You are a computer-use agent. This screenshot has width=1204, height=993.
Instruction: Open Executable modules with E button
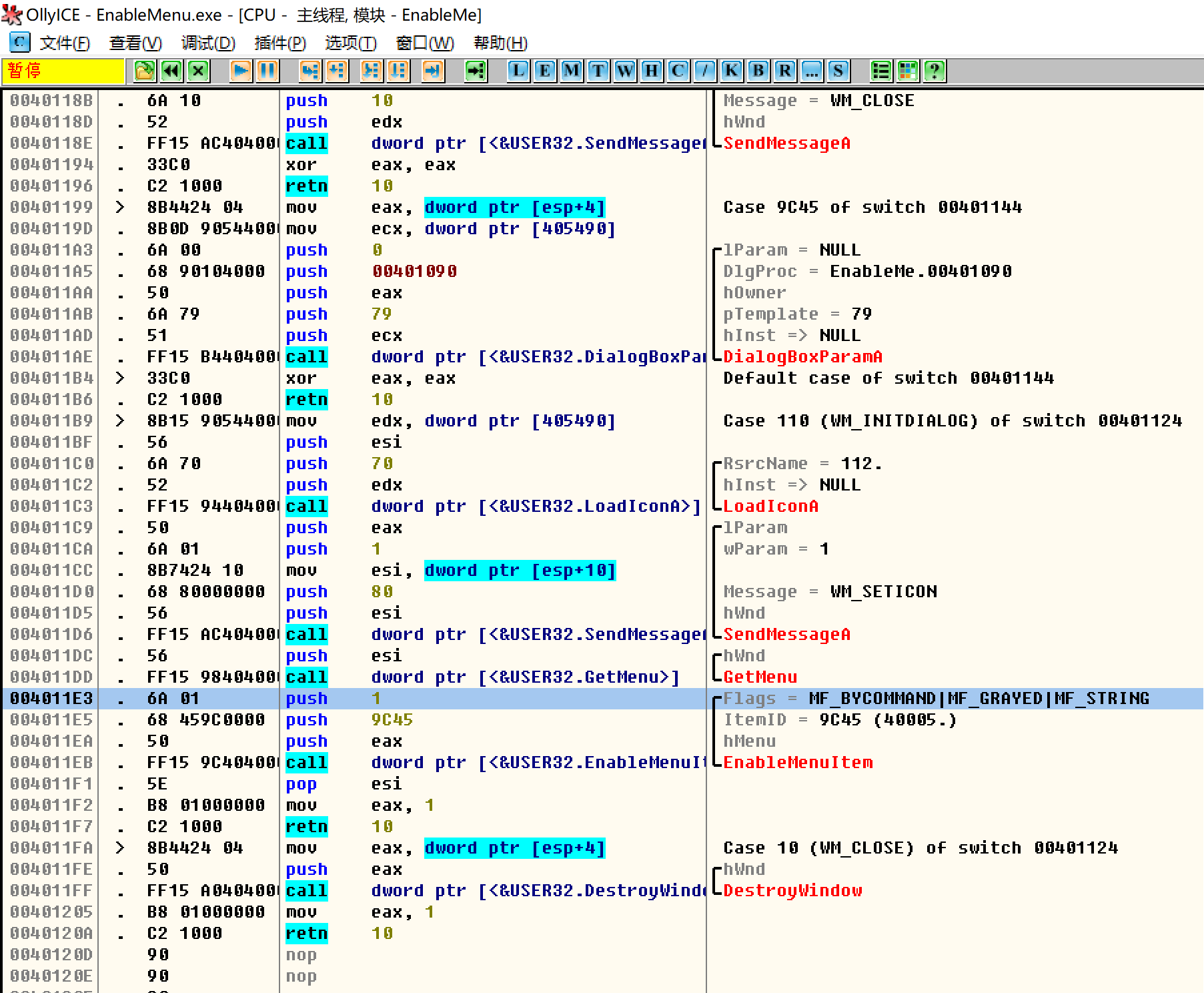click(x=545, y=71)
